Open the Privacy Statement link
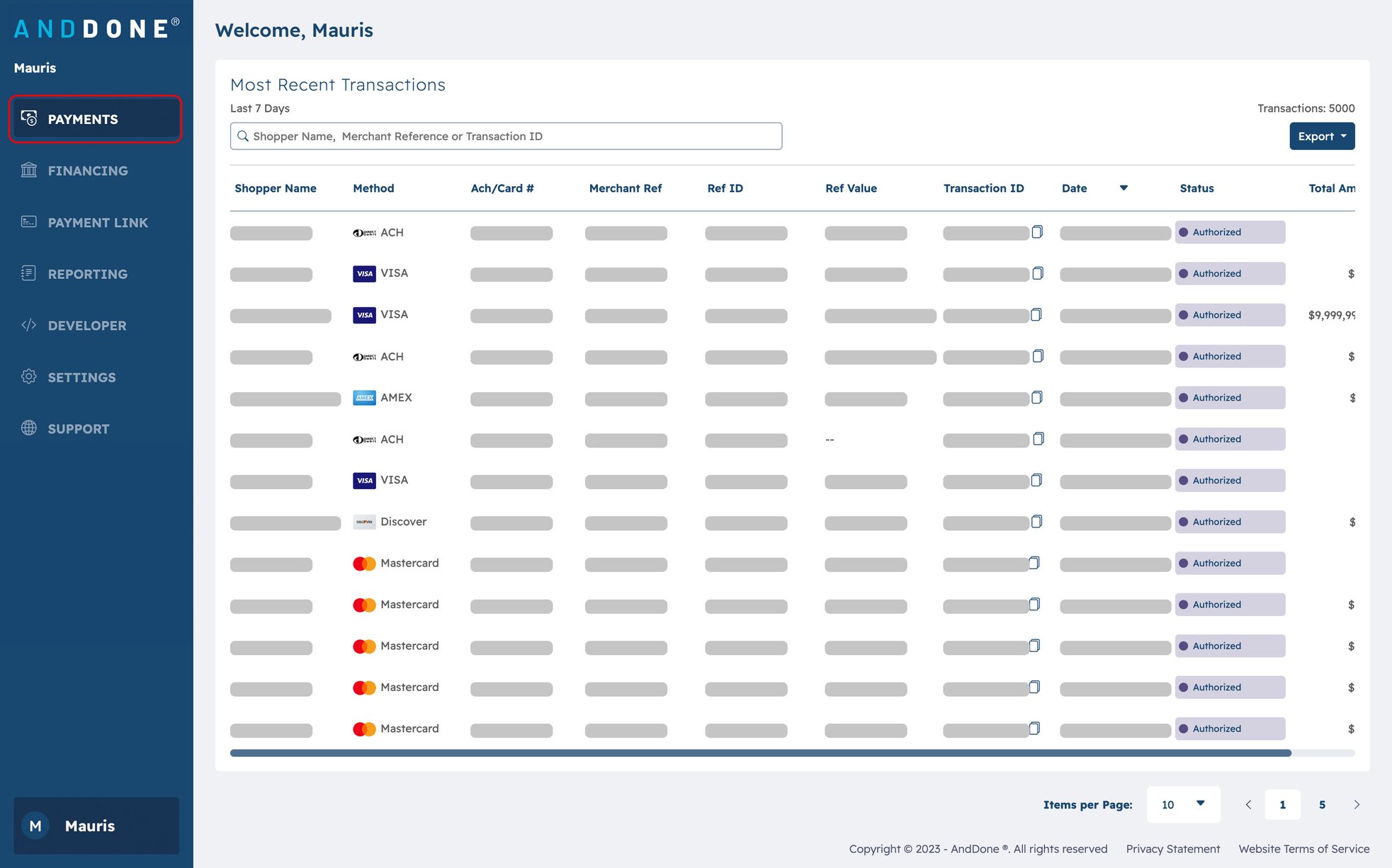The height and width of the screenshot is (868, 1392). point(1172,848)
